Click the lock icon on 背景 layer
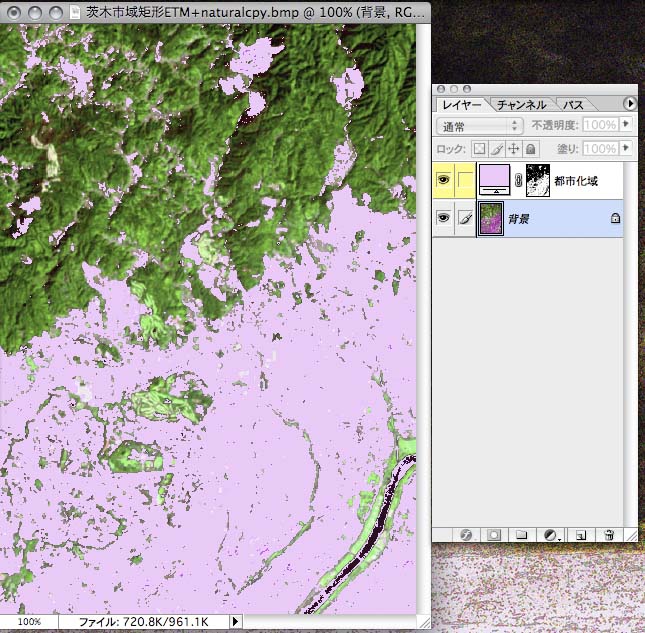This screenshot has width=645, height=633. coord(615,218)
